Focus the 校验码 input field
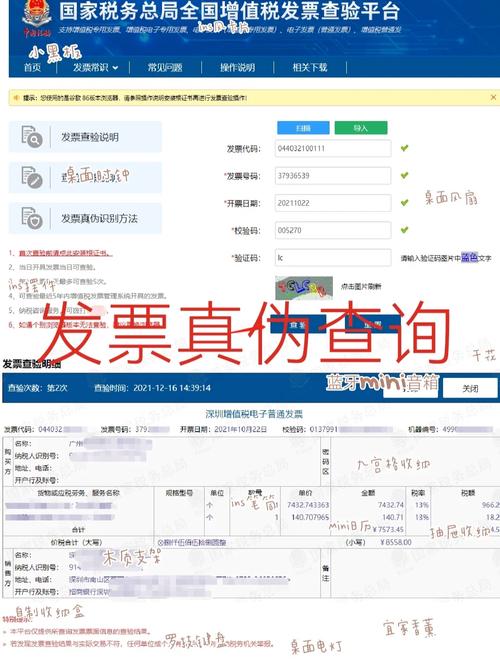 coord(333,230)
